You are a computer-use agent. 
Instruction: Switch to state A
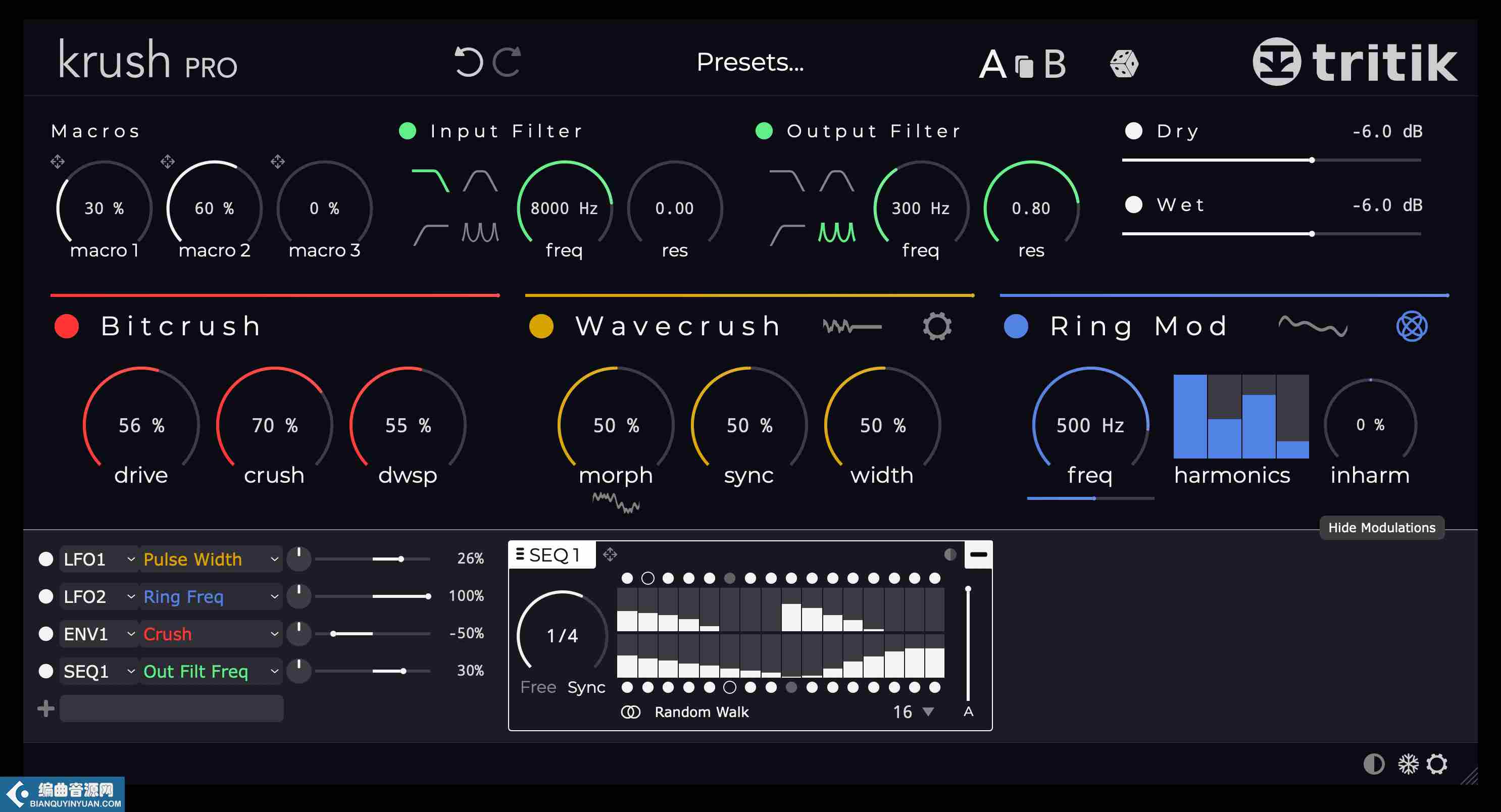[x=993, y=64]
